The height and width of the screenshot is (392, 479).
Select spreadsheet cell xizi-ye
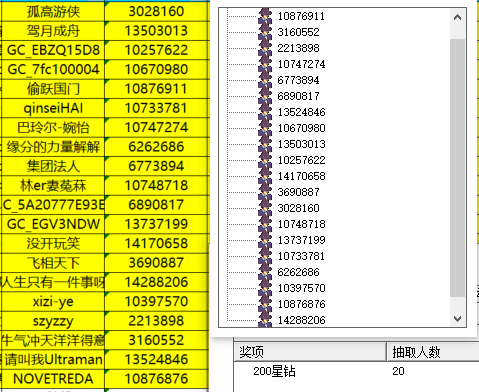click(x=53, y=301)
